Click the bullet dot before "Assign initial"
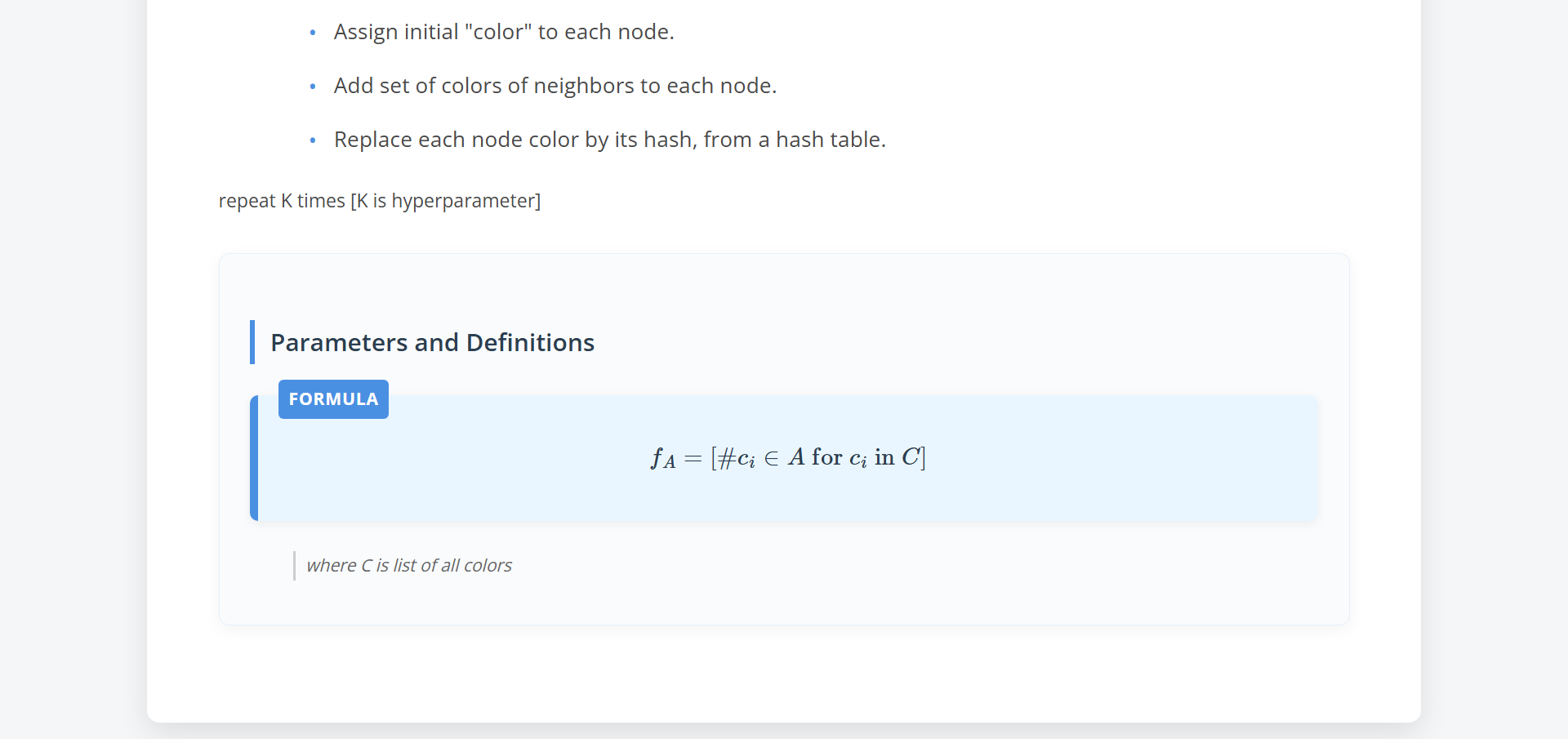Image resolution: width=1568 pixels, height=739 pixels. 313,33
